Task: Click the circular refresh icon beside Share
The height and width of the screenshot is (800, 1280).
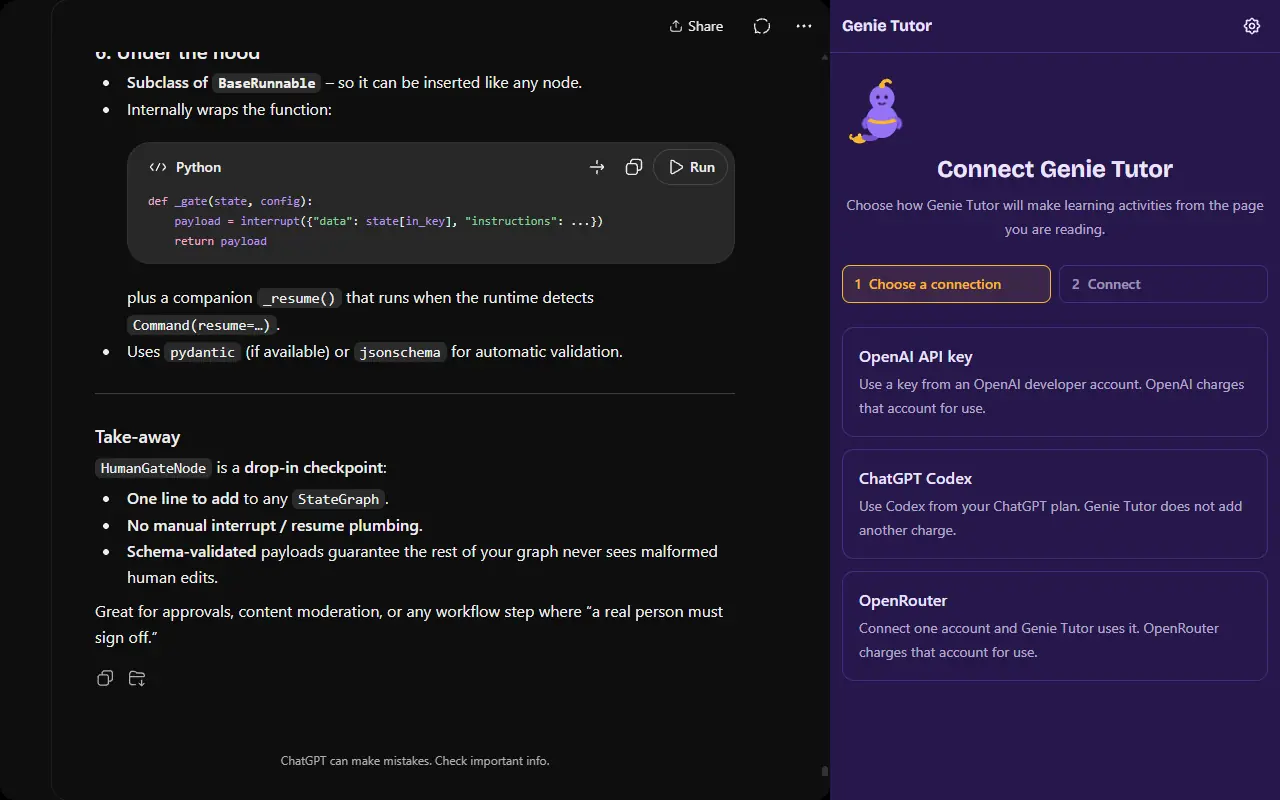Action: pos(762,26)
